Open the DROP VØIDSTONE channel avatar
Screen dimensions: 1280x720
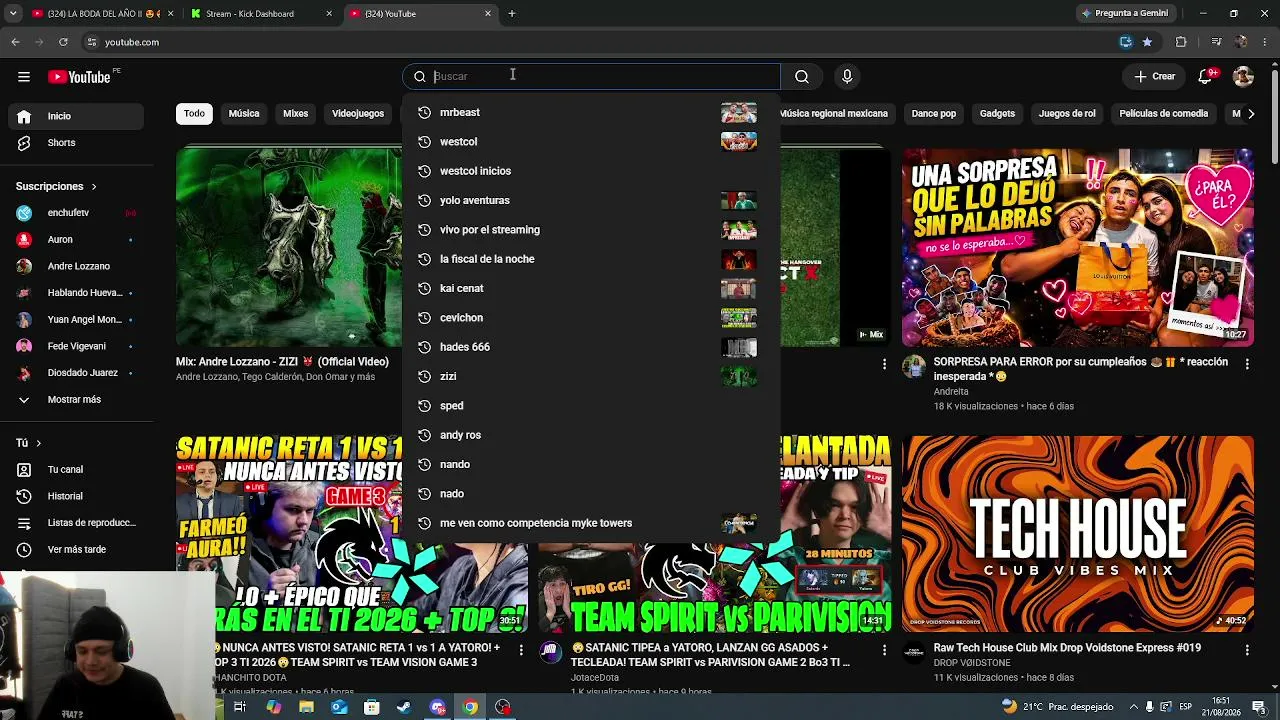[914, 653]
